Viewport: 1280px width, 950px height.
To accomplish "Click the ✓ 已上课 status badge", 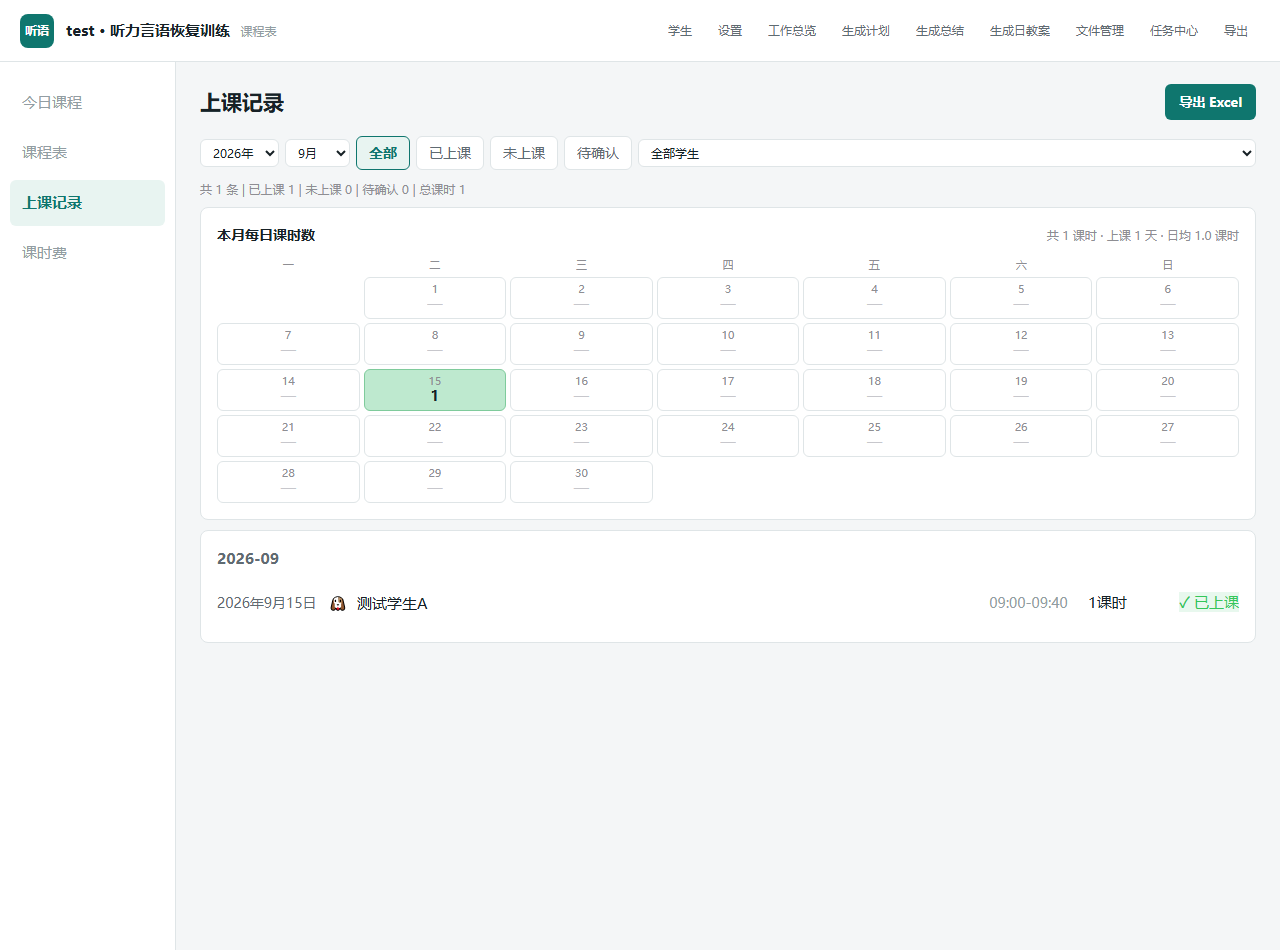I will [x=1209, y=603].
